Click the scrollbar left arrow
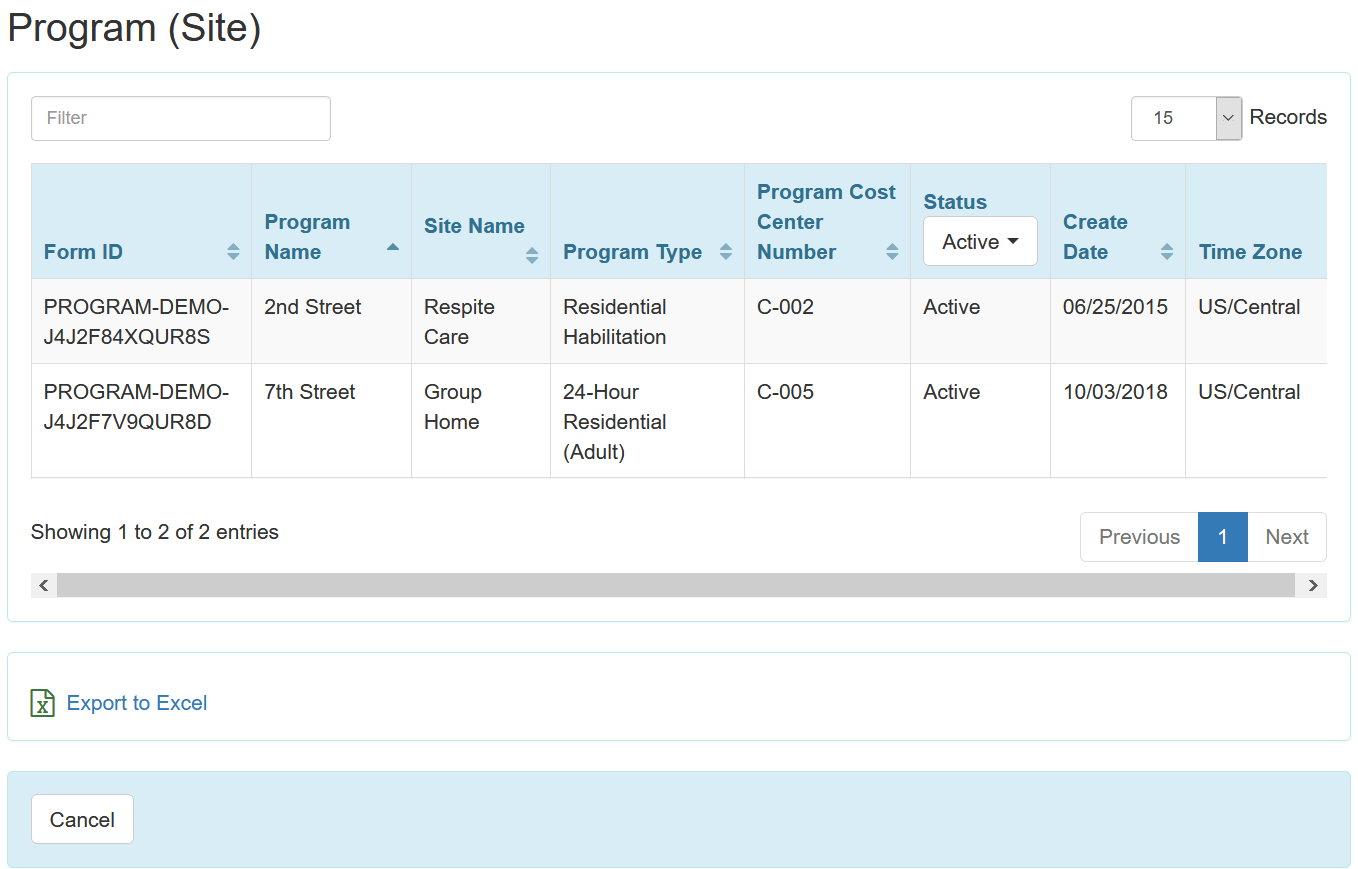The image size is (1358, 869). coord(43,585)
